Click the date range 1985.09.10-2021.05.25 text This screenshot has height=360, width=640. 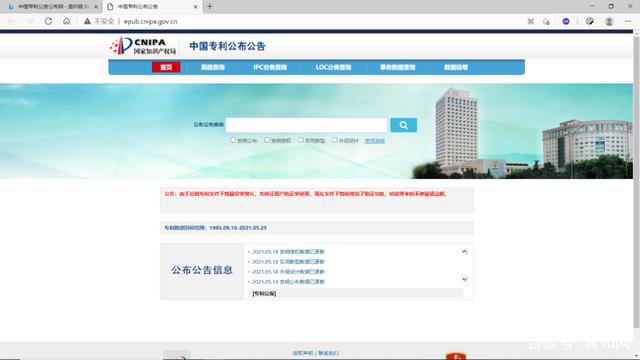pos(238,228)
